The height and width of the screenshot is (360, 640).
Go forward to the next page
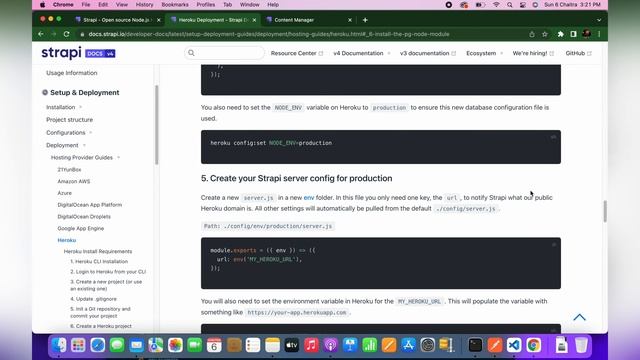click(53, 34)
